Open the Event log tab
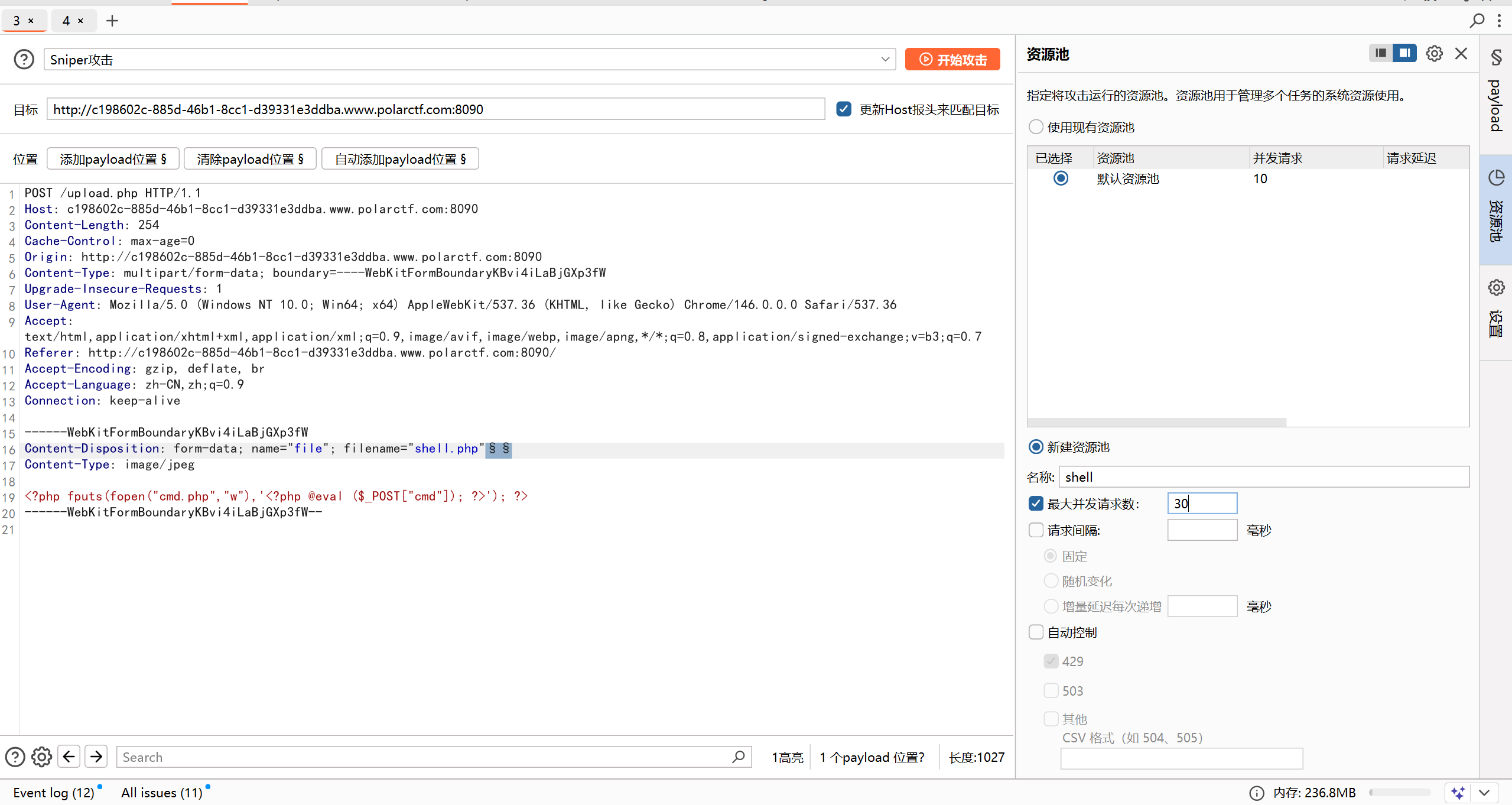This screenshot has height=805, width=1512. pyautogui.click(x=53, y=793)
